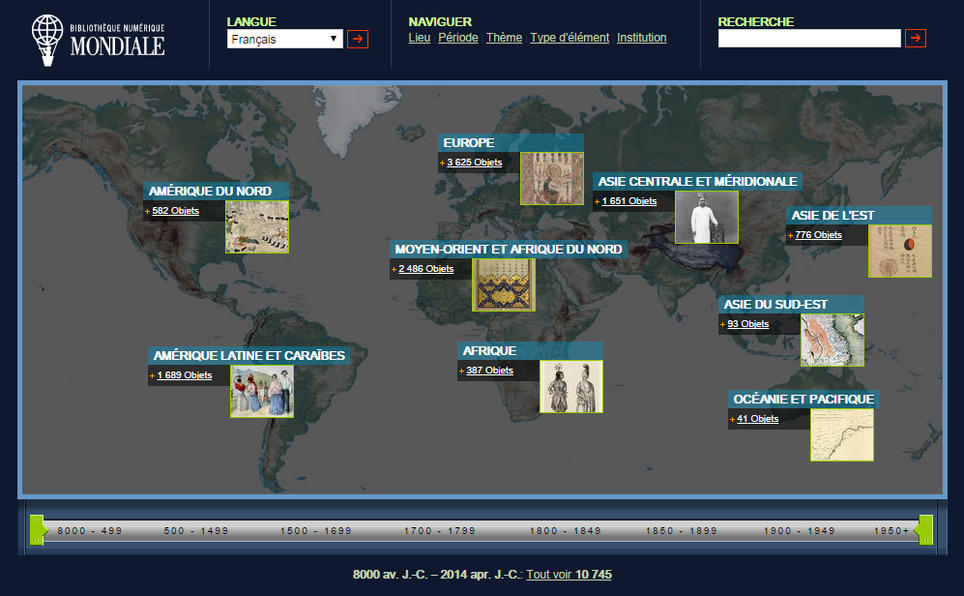Expand the plus icon beside 1 651 Objets
Screen dimensions: 964x596
[x=596, y=202]
